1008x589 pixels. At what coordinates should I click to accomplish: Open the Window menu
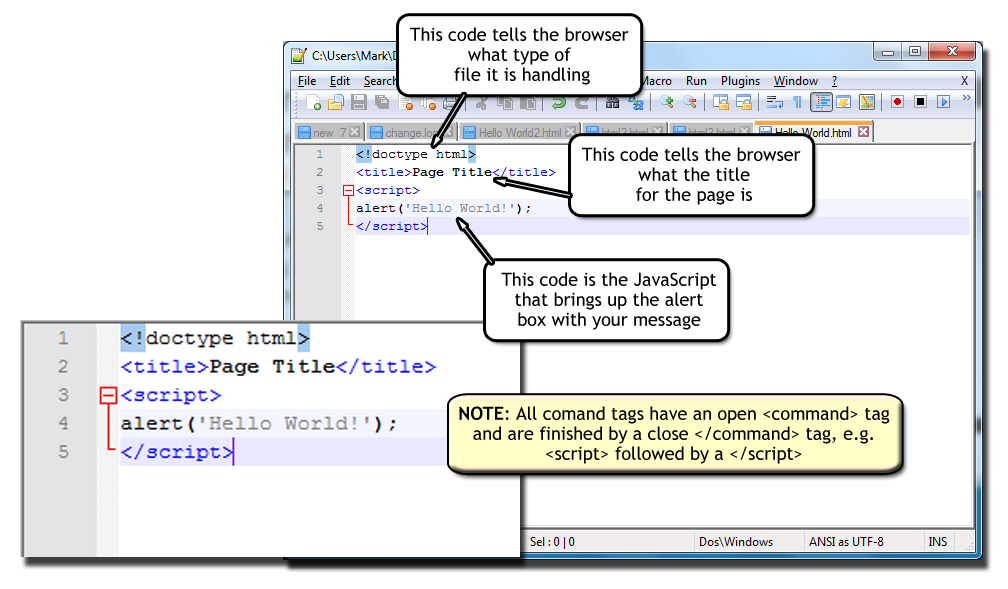click(x=796, y=81)
